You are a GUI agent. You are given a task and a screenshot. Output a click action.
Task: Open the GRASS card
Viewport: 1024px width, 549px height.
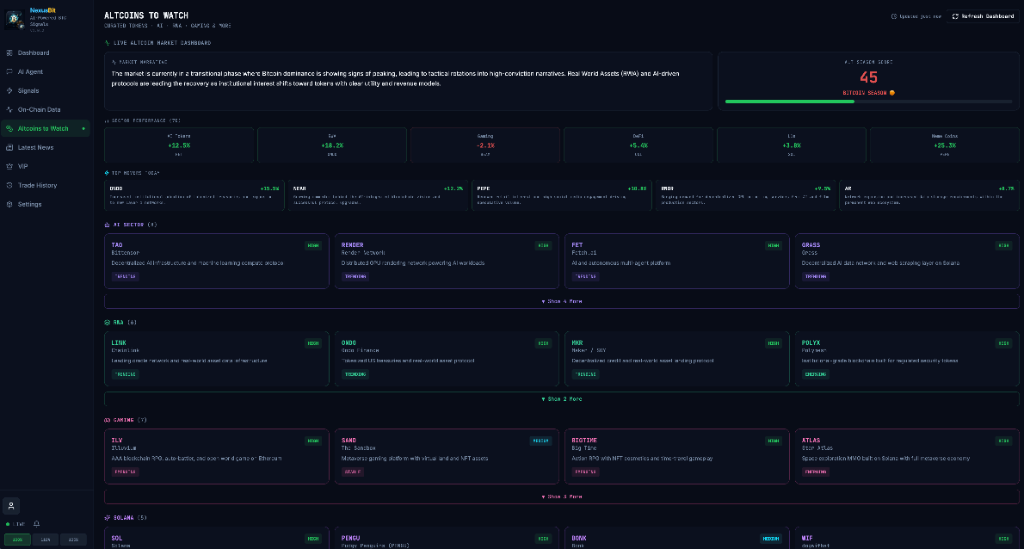907,261
